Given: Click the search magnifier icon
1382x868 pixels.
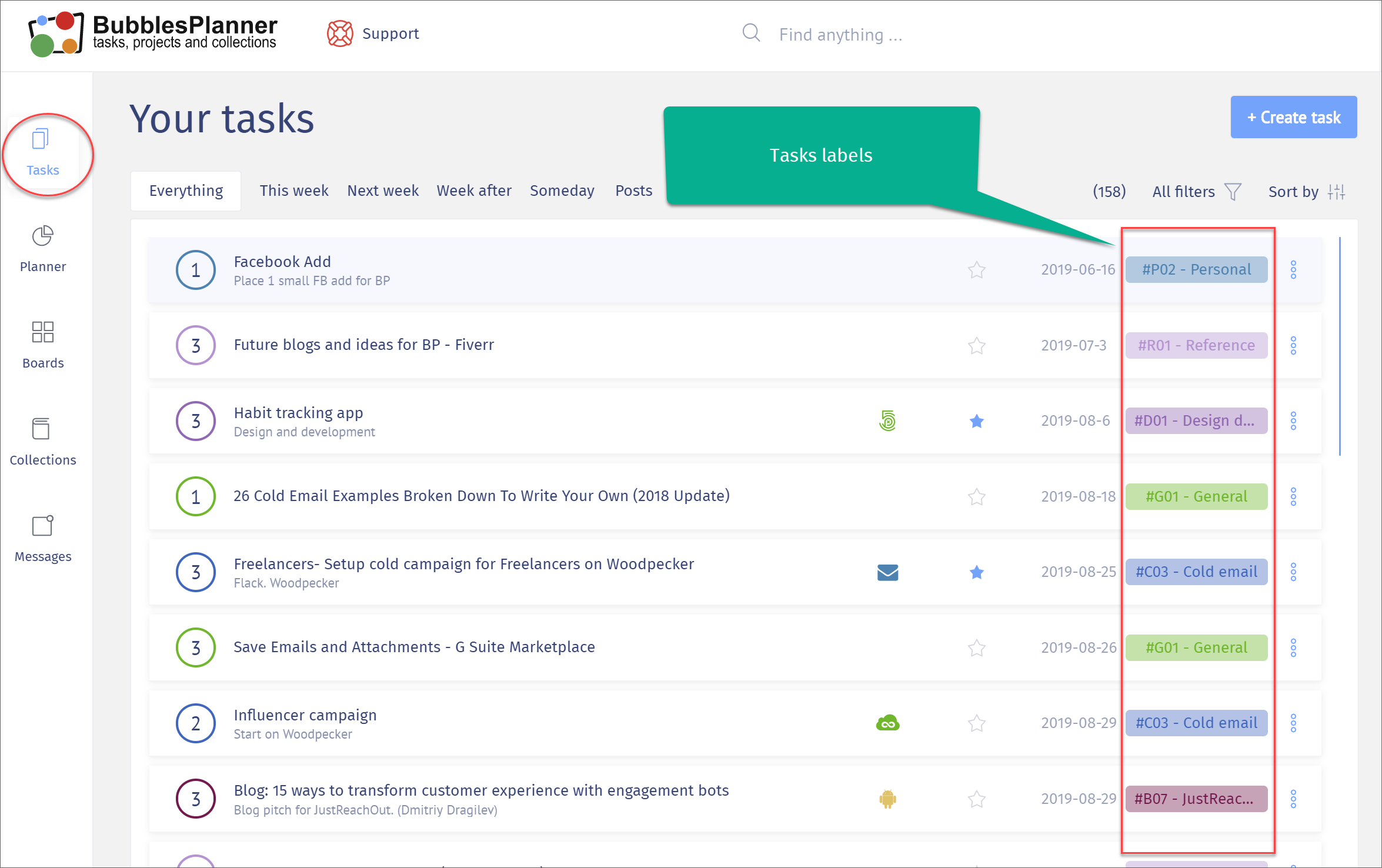Looking at the screenshot, I should (x=751, y=33).
